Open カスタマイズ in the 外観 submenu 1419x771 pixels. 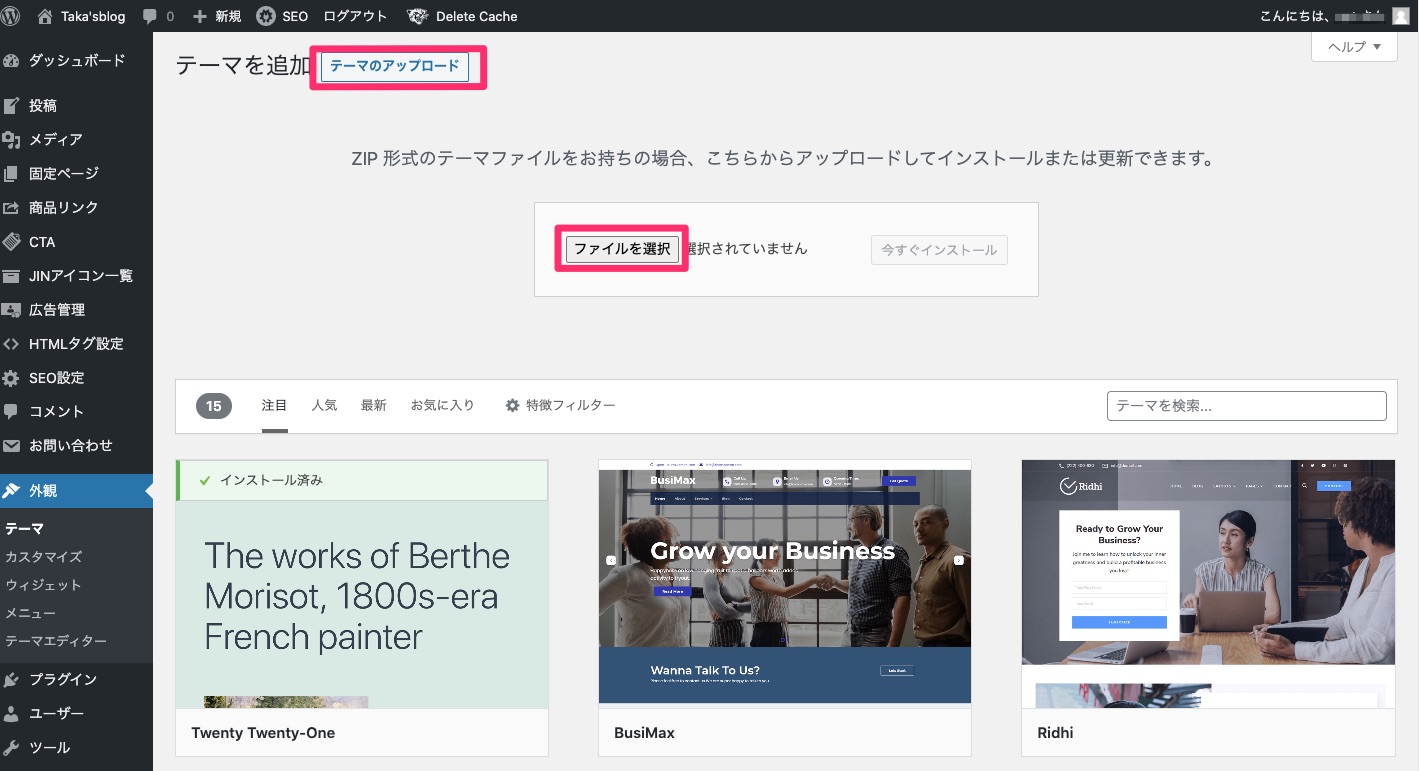click(43, 556)
